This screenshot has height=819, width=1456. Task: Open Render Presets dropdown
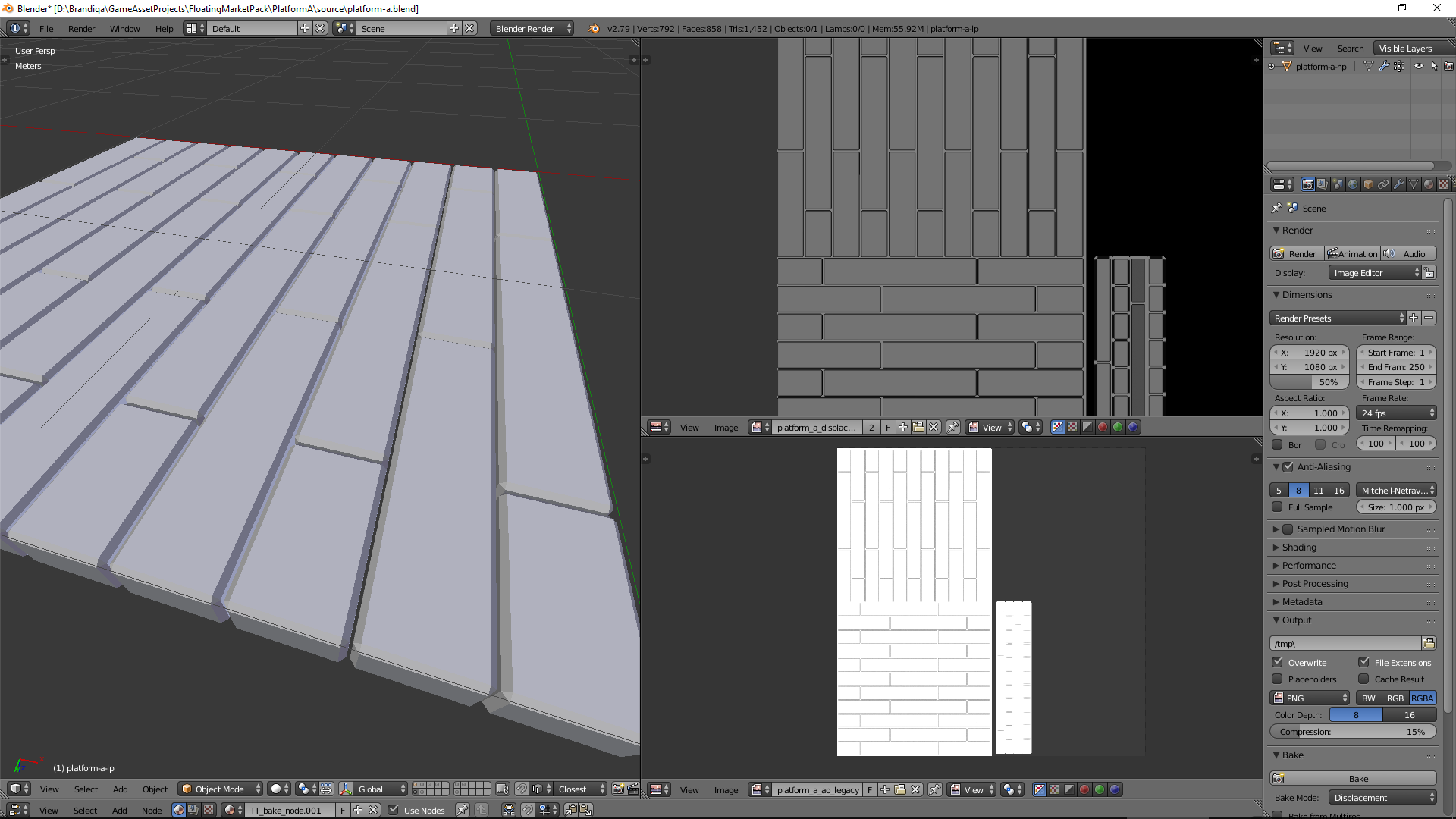[1338, 318]
